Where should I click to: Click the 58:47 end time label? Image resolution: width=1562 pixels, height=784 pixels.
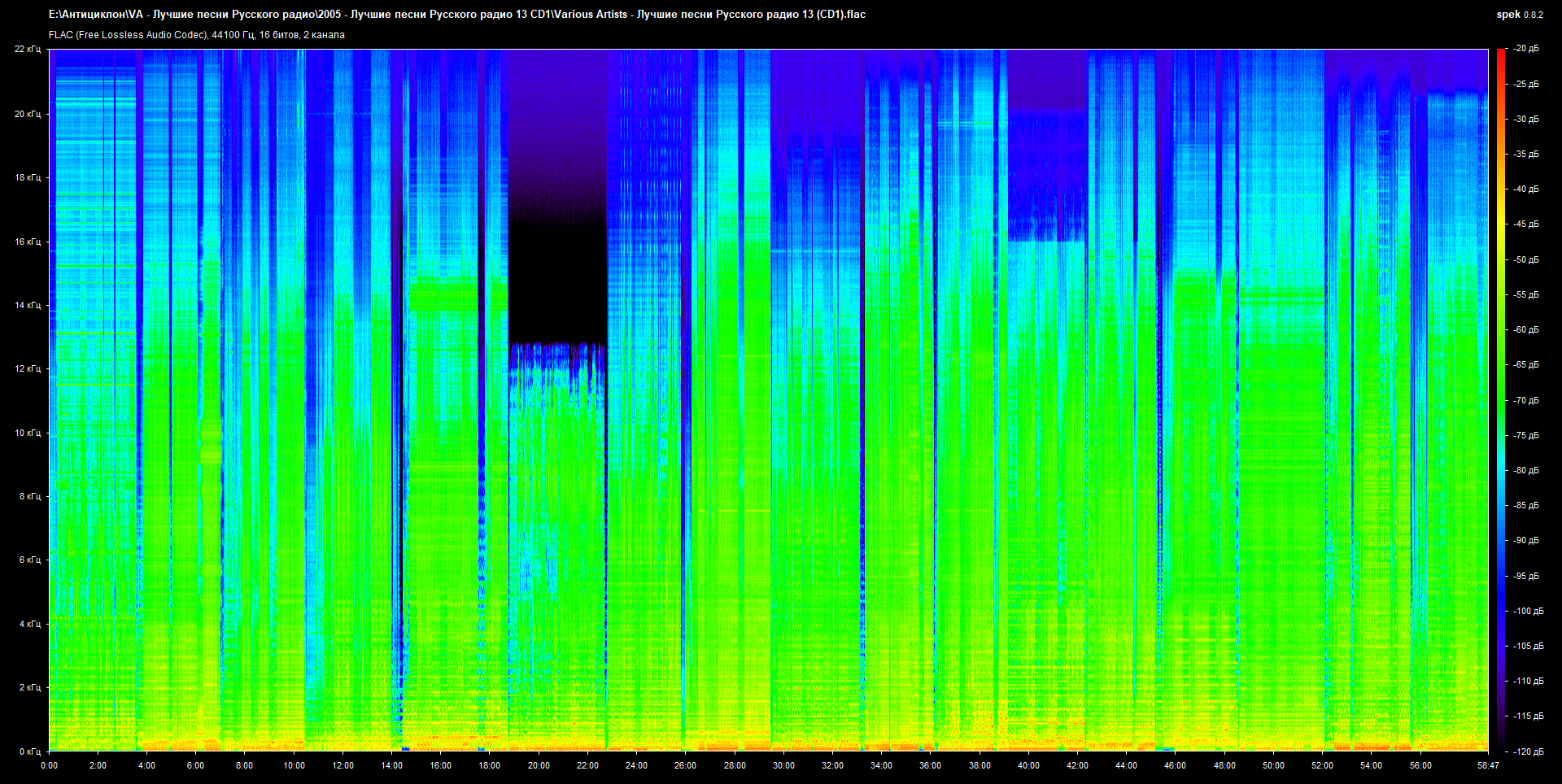(1488, 765)
